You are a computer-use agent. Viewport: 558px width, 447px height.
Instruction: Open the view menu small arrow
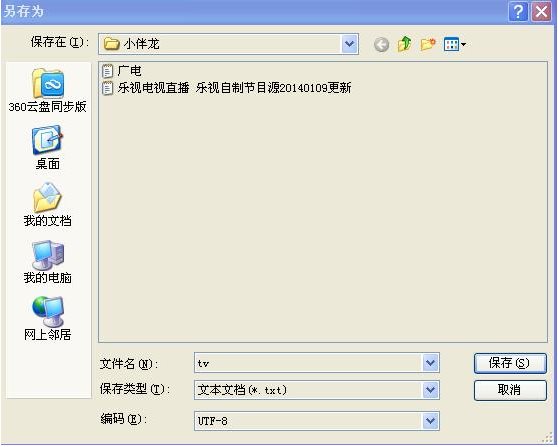[463, 45]
